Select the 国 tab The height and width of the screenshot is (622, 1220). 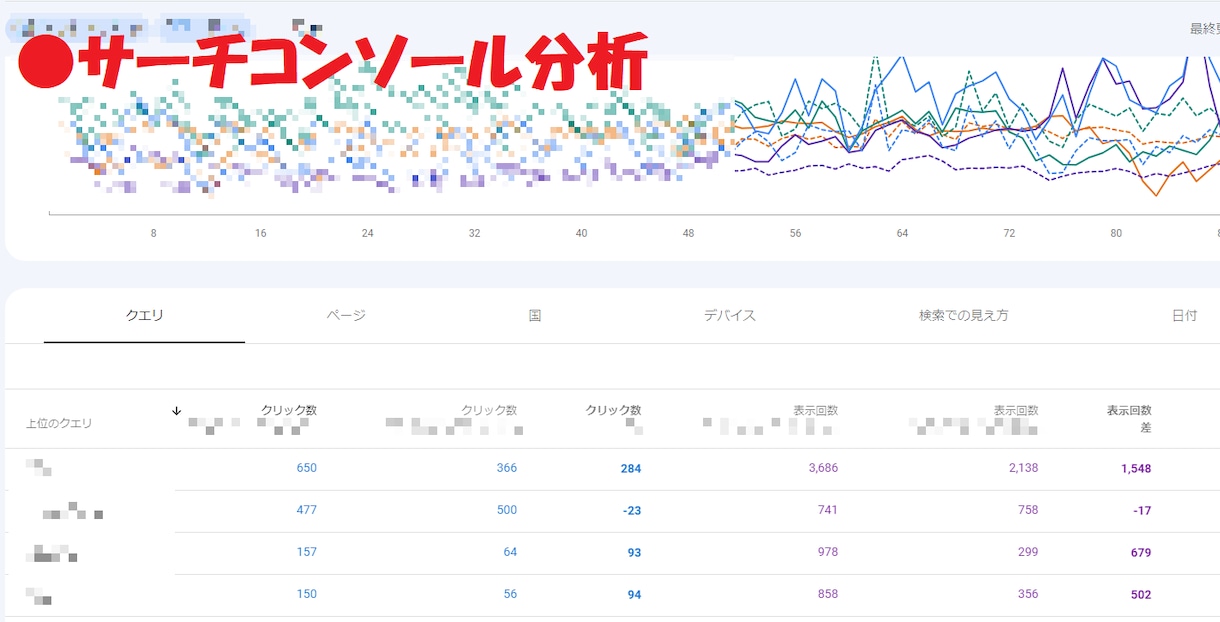(x=535, y=315)
